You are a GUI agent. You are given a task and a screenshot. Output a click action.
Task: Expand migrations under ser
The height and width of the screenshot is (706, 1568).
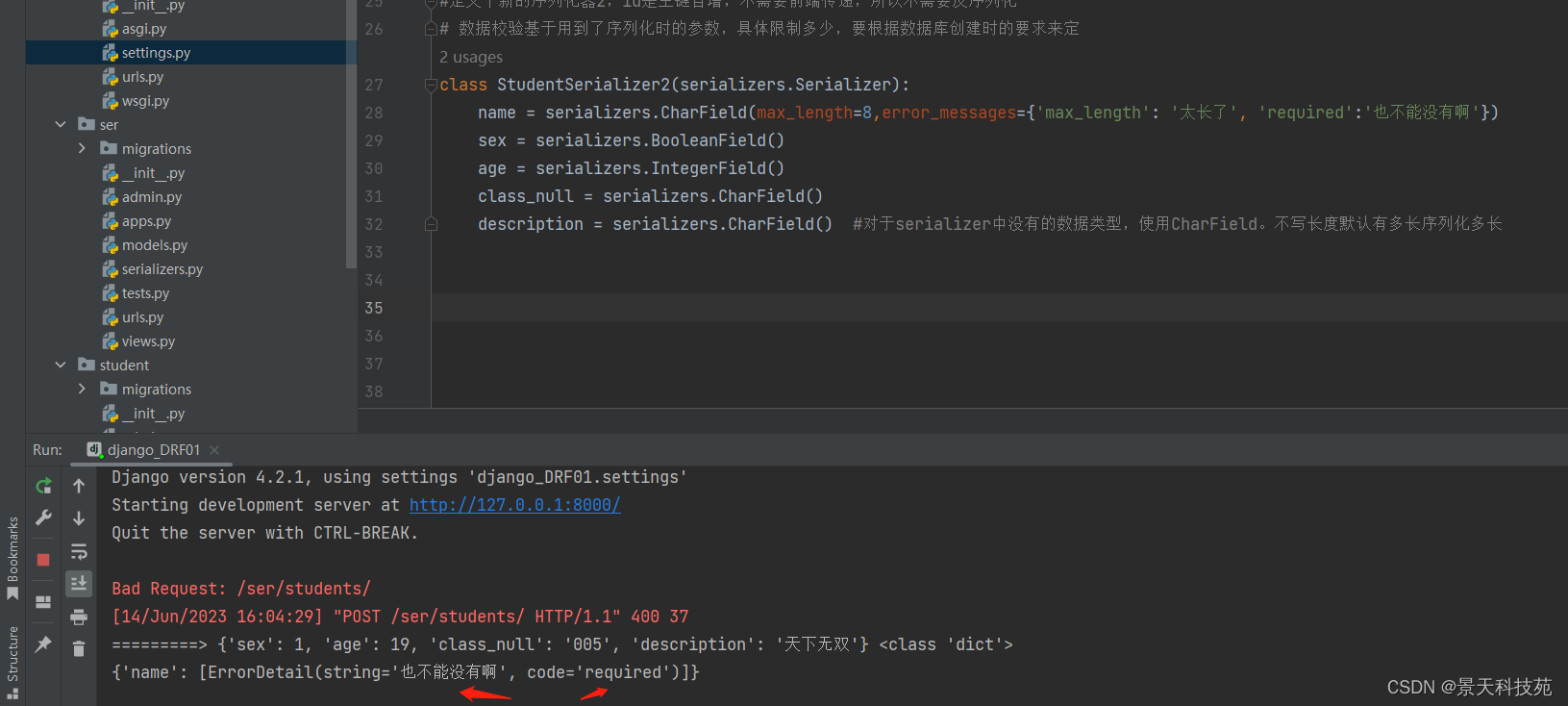click(82, 149)
